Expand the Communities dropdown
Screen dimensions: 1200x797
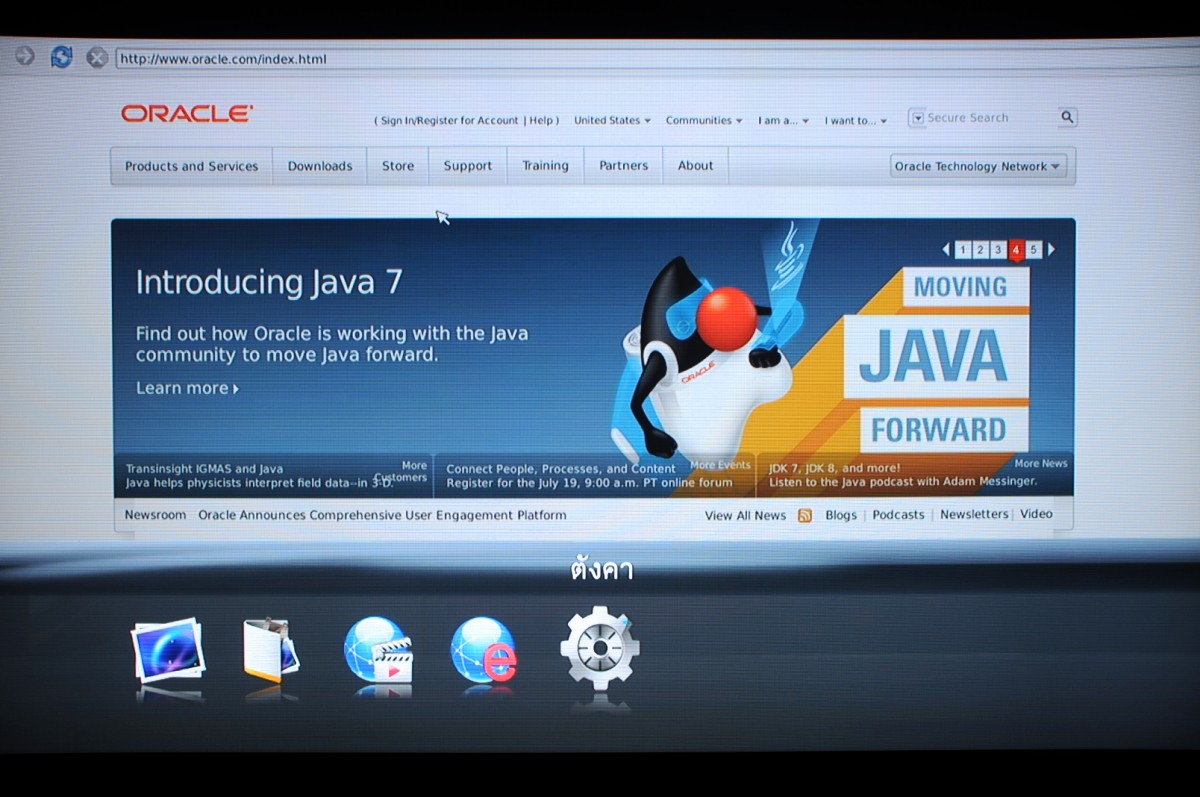tap(704, 120)
